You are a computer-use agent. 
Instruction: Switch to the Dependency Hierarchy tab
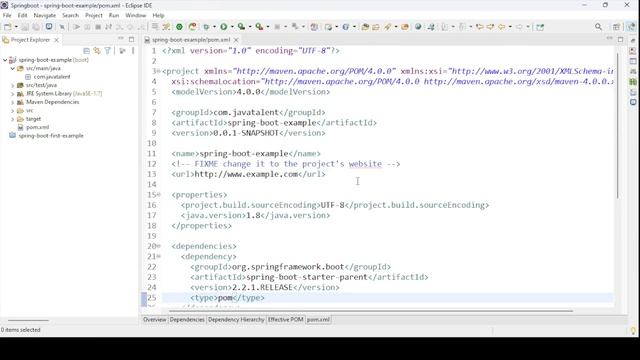pos(236,320)
